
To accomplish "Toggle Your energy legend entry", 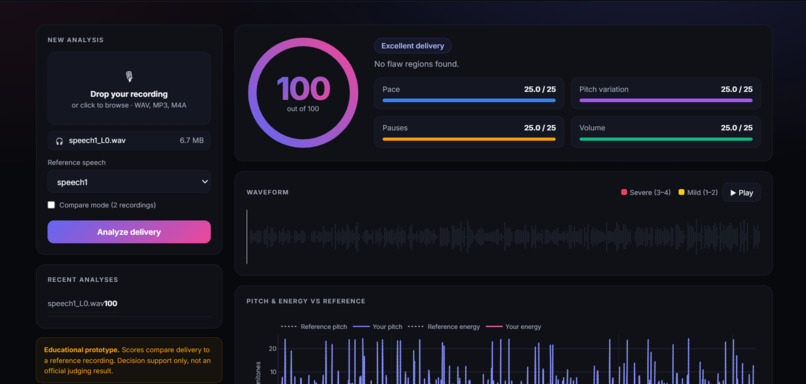I will click(513, 326).
